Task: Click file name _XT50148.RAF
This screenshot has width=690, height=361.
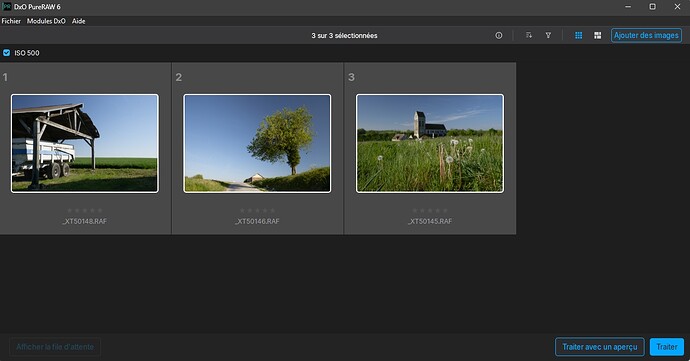Action: pyautogui.click(x=84, y=221)
